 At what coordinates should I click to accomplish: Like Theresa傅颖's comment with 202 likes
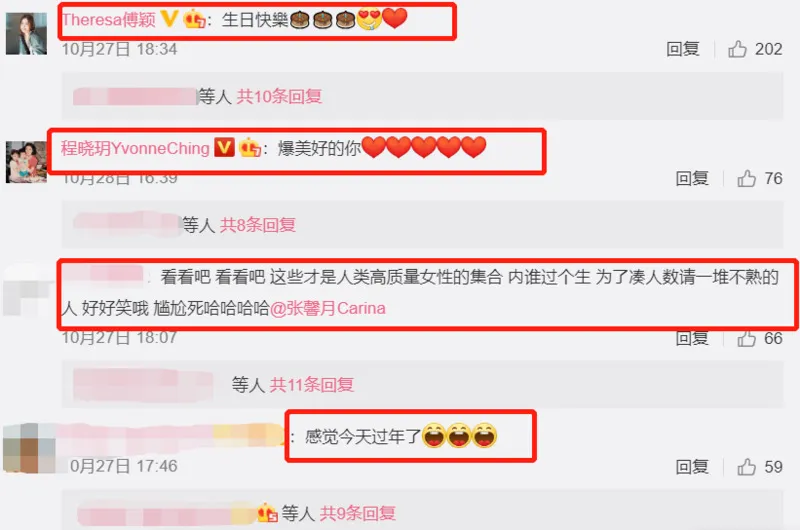point(737,49)
